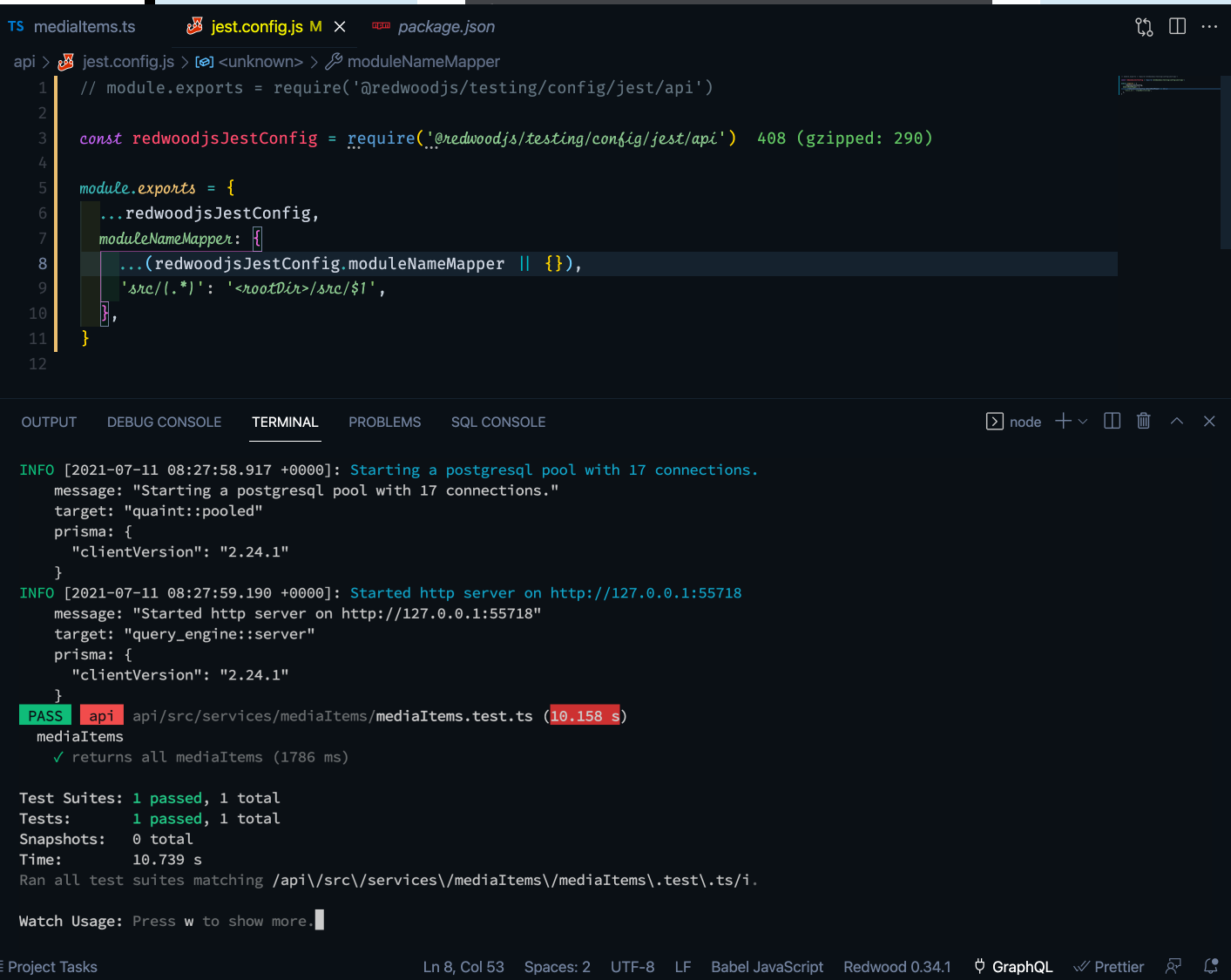Click the '<rootDir>/src/$1' string

click(x=302, y=288)
